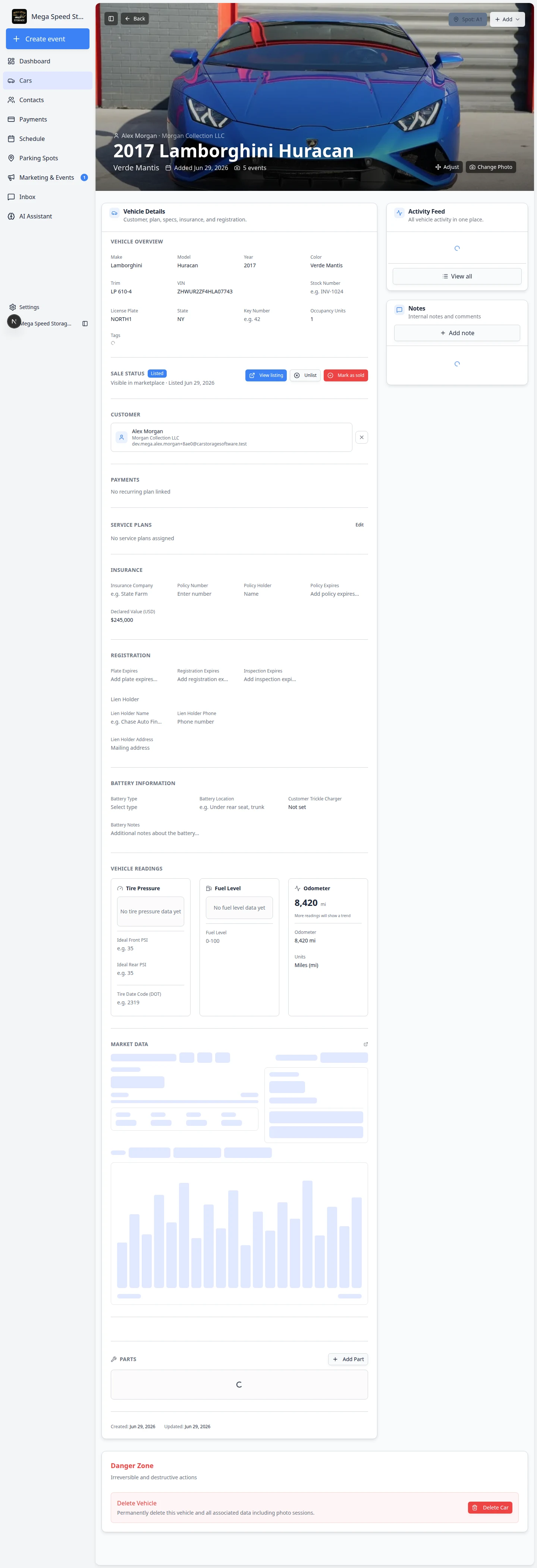Image resolution: width=537 pixels, height=1568 pixels.
Task: Enter Fuel Level 0-100
Action: tap(239, 941)
